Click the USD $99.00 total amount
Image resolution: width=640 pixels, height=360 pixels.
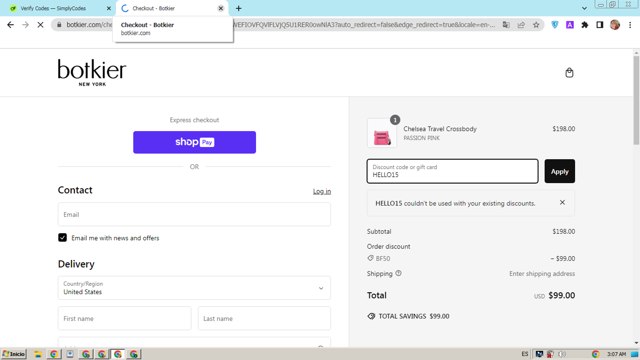click(x=554, y=295)
